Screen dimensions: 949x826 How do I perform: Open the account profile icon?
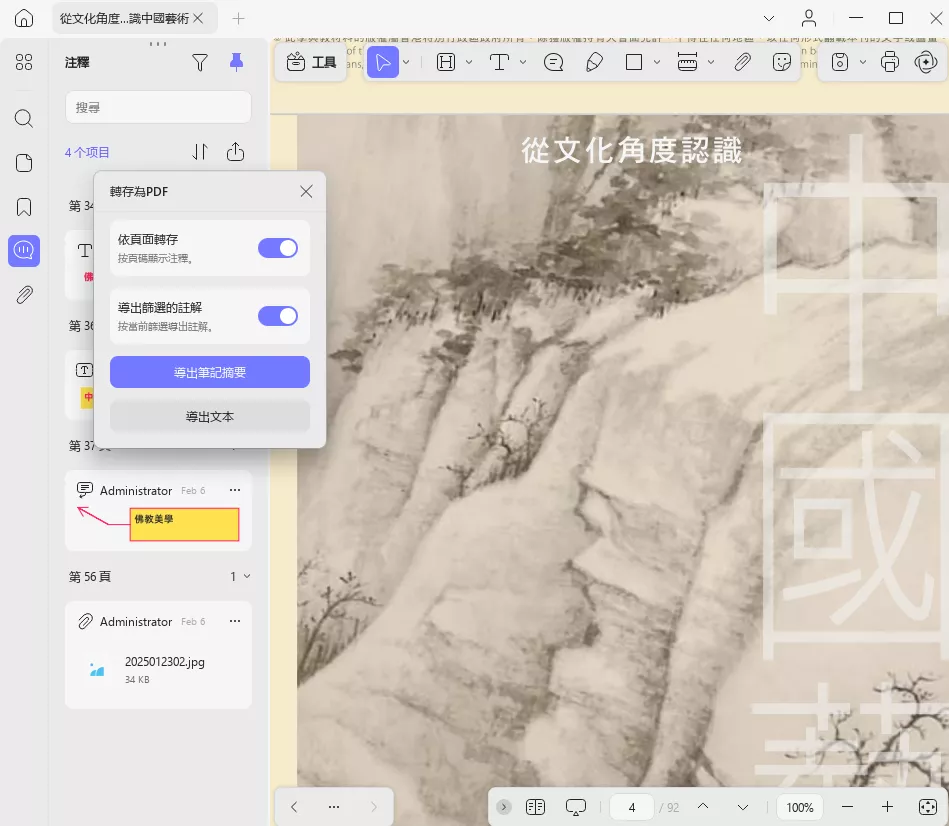(809, 18)
